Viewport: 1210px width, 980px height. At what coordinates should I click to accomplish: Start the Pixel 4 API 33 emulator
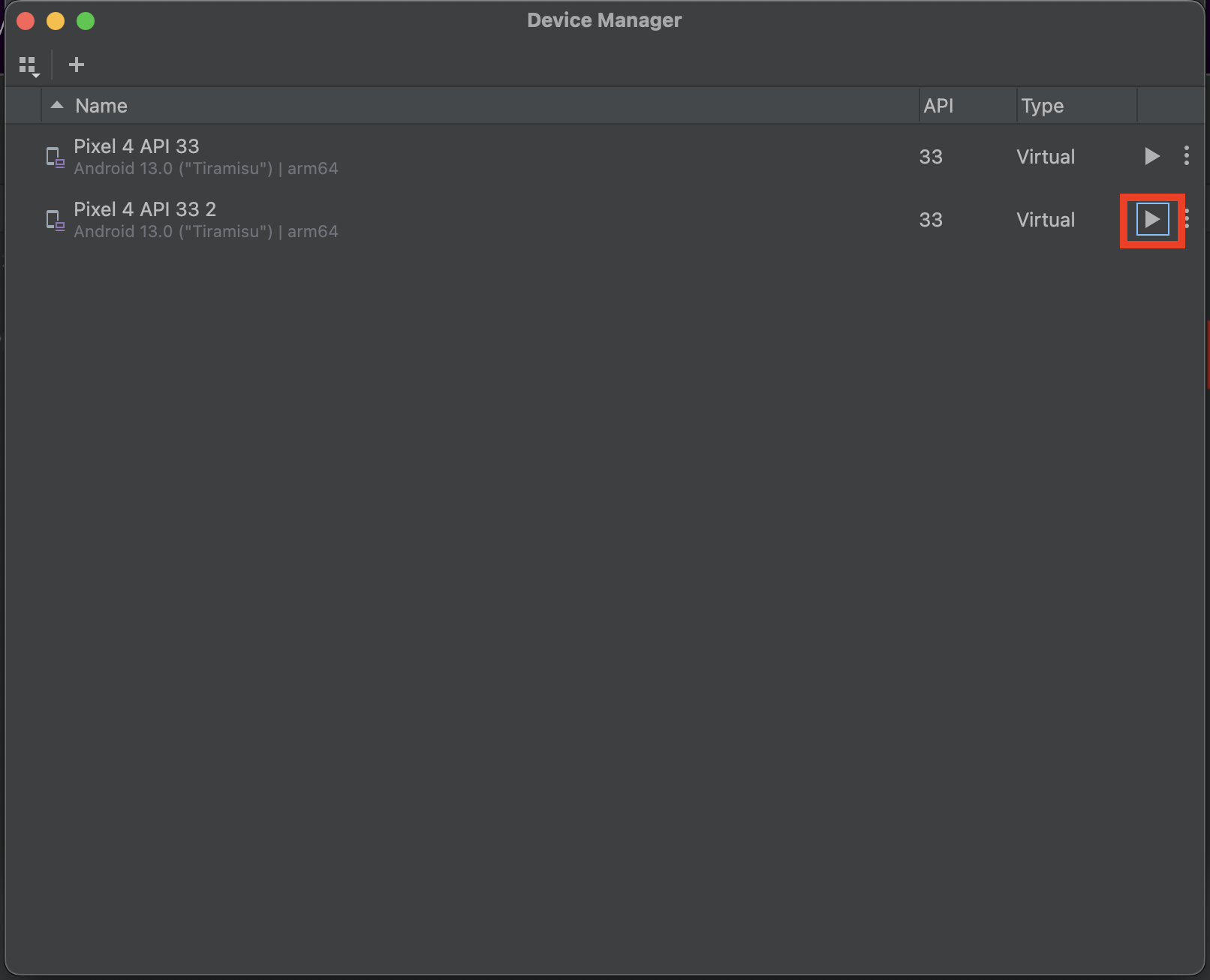(1151, 156)
